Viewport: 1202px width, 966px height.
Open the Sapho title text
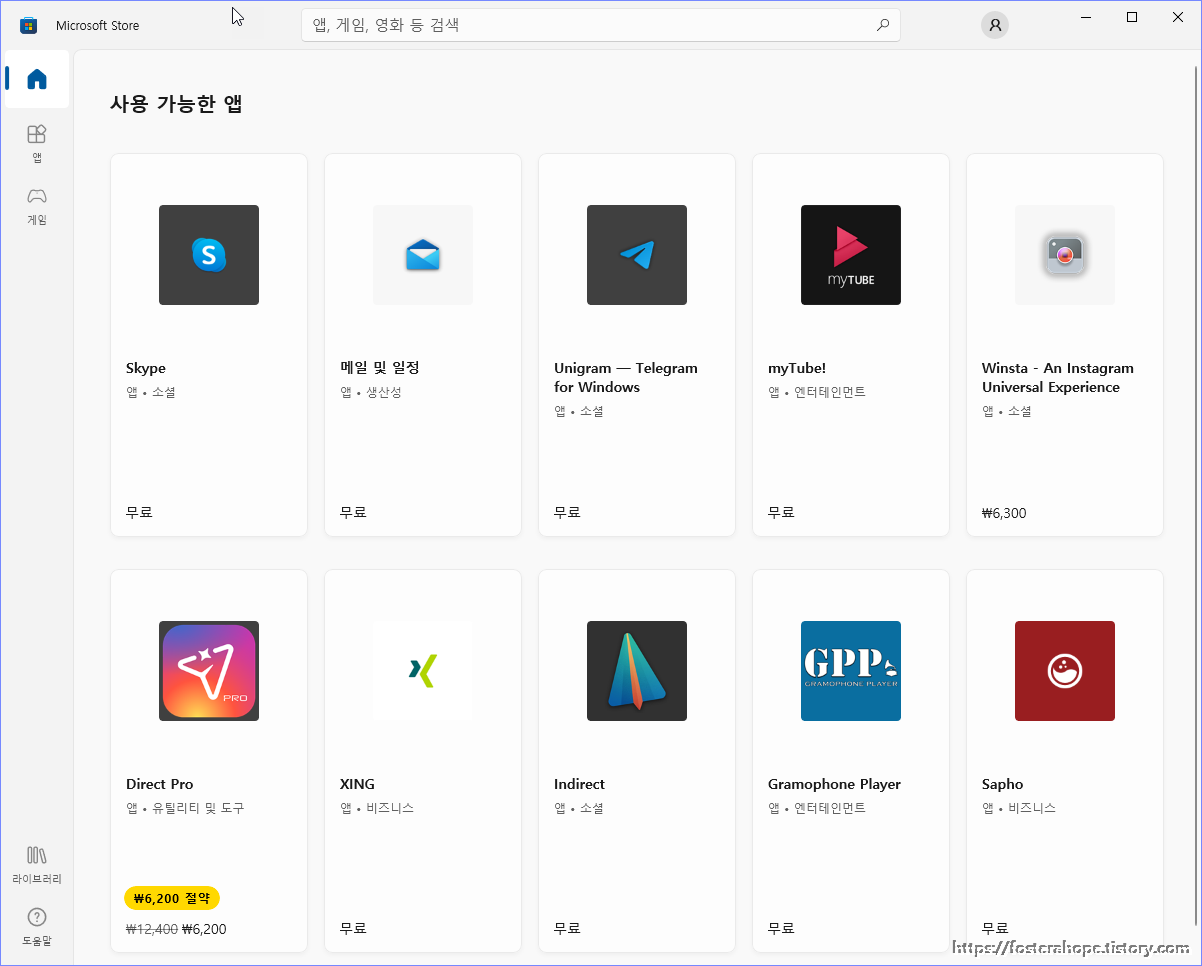(1002, 784)
